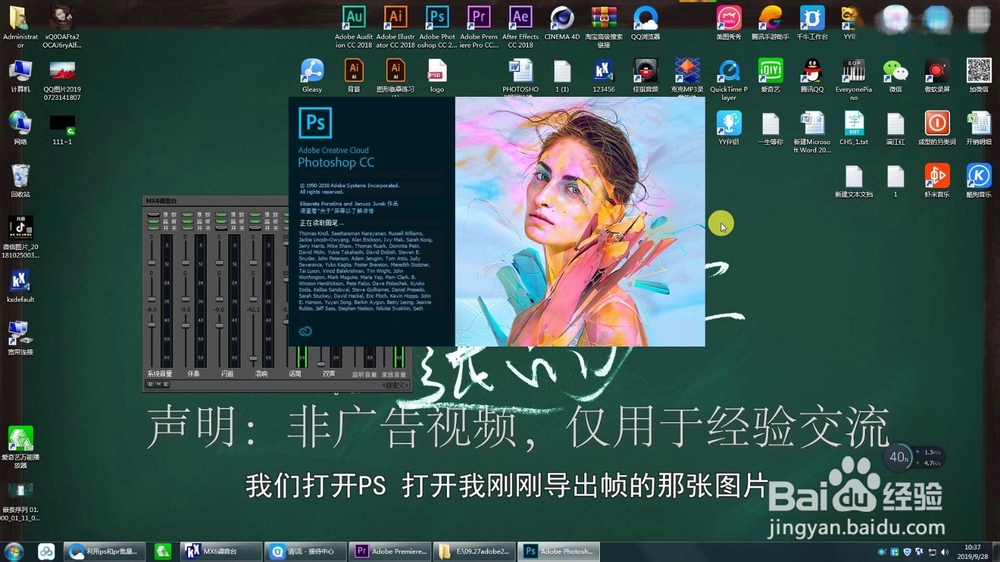
Task: Select the 爱奇艺 desktop icon
Action: 770,75
